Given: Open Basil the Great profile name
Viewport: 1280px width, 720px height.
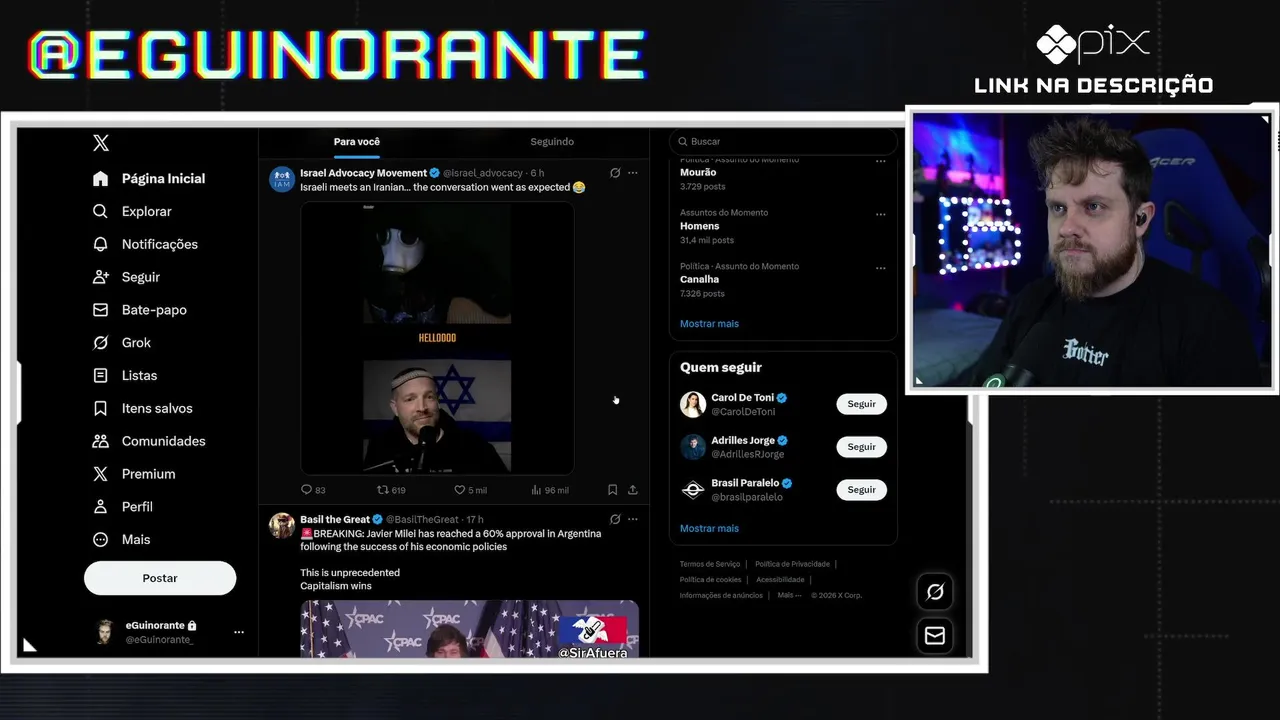Looking at the screenshot, I should [335, 519].
